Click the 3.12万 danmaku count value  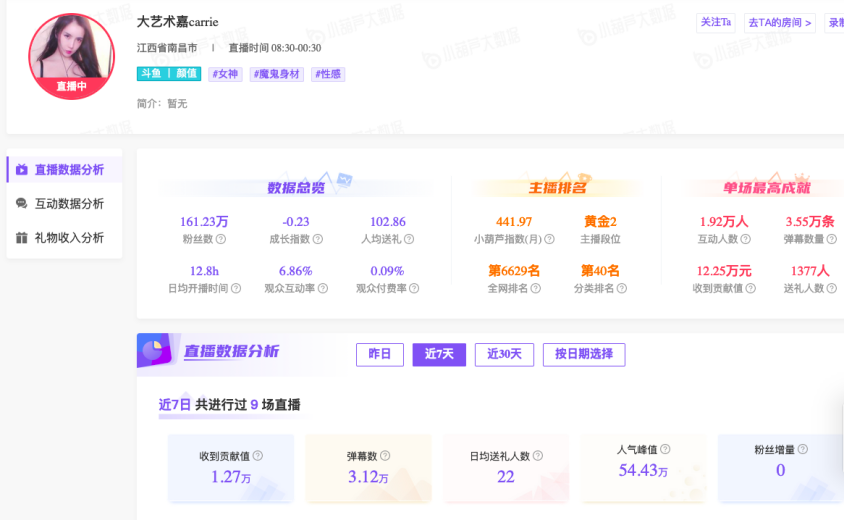point(368,477)
